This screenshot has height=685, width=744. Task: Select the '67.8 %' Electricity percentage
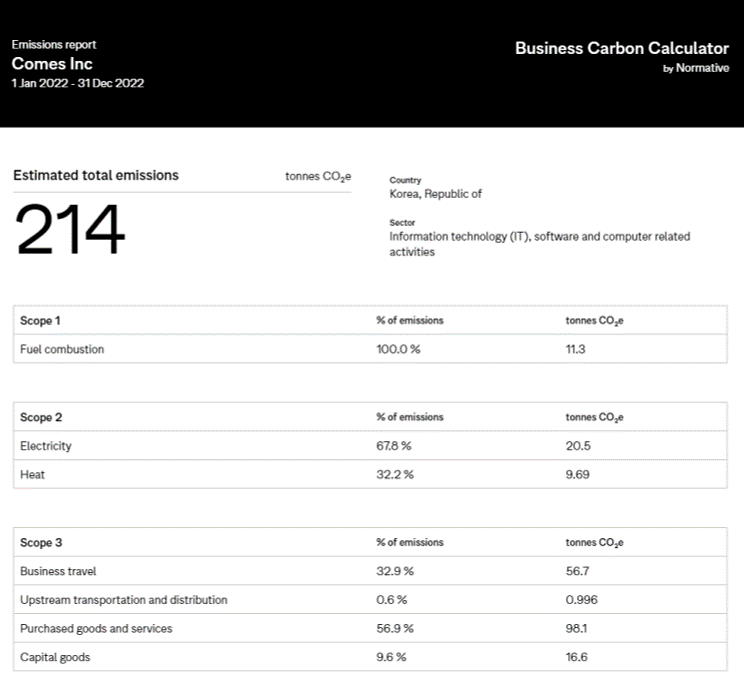pos(394,446)
